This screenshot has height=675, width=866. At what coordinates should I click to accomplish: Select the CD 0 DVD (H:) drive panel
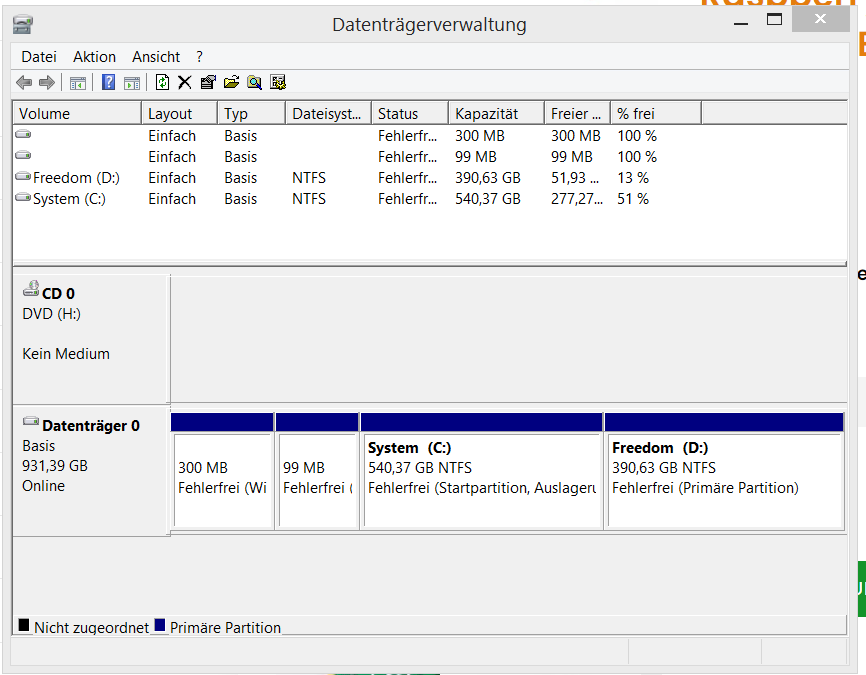[x=91, y=339]
